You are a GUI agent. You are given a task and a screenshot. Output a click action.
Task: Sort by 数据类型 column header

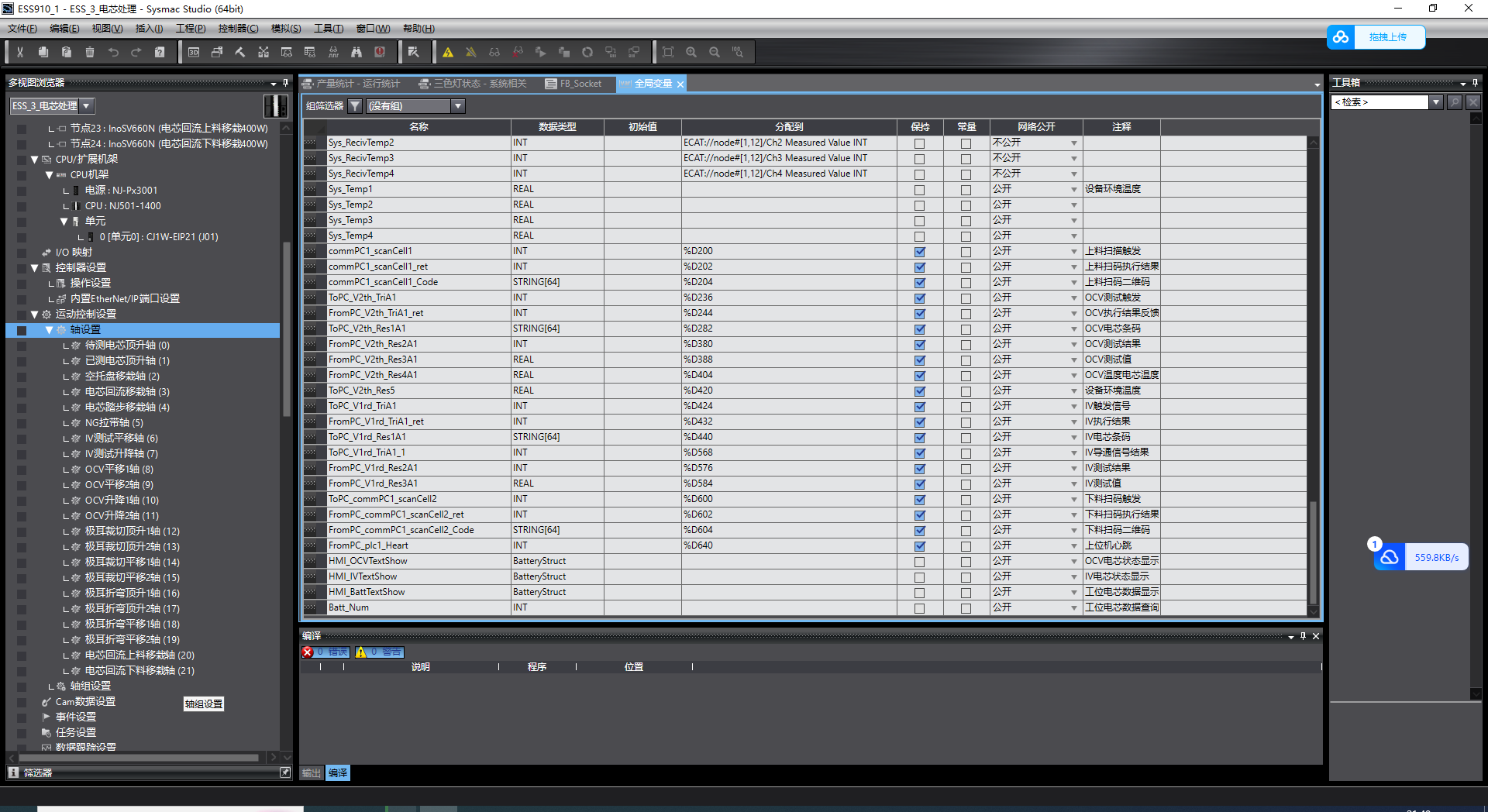(x=557, y=127)
